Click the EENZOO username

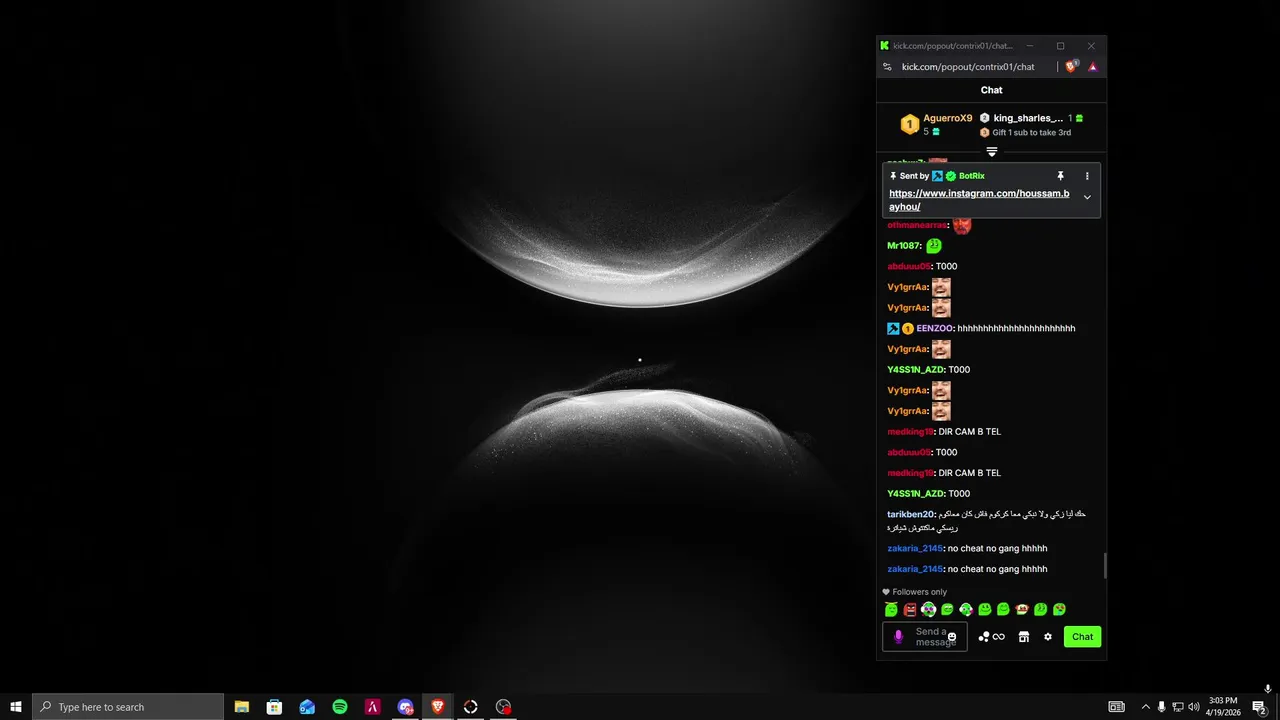[934, 328]
